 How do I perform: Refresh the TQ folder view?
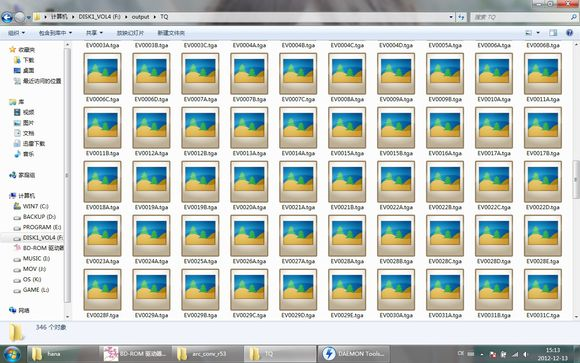(461, 17)
